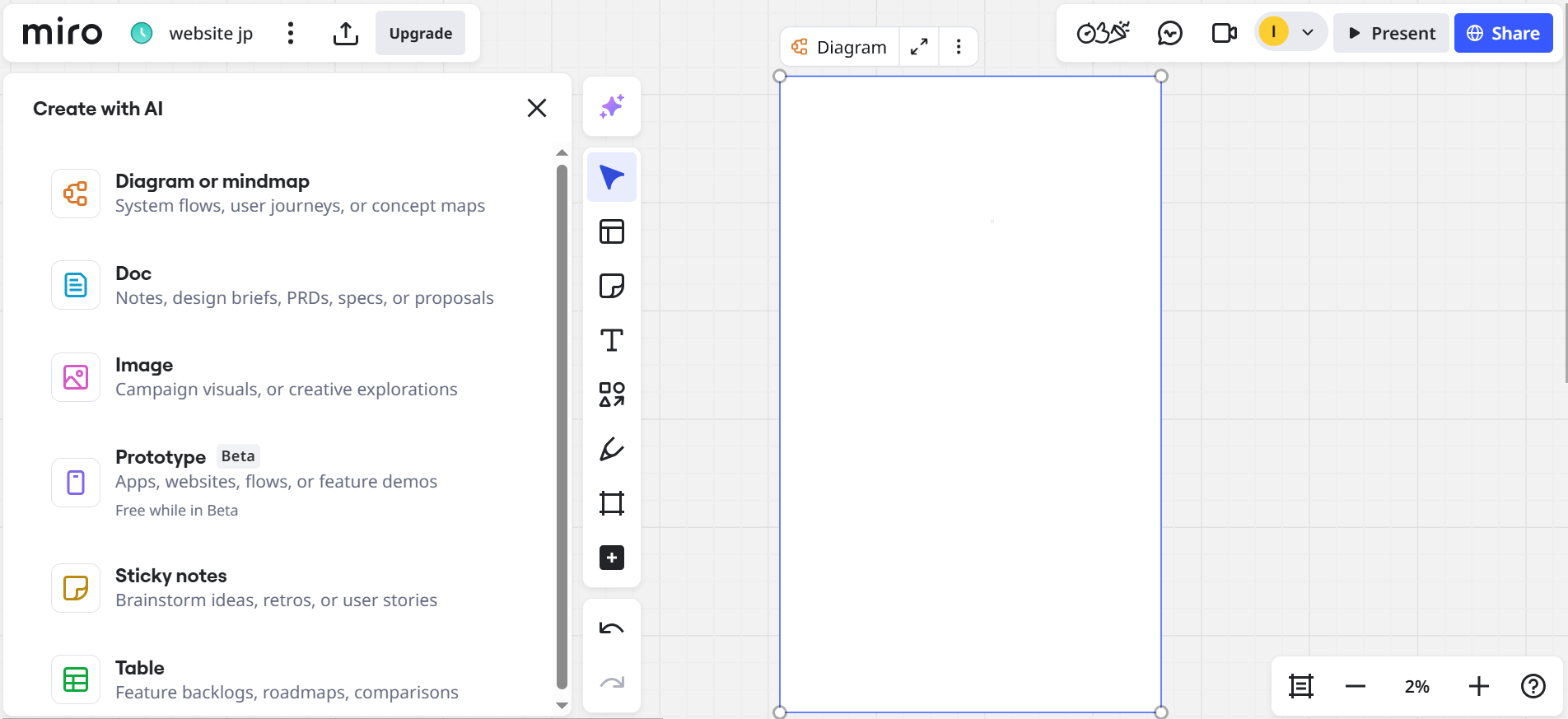Click the AI panel scroll down arrow
The width and height of the screenshot is (1568, 719).
[562, 706]
